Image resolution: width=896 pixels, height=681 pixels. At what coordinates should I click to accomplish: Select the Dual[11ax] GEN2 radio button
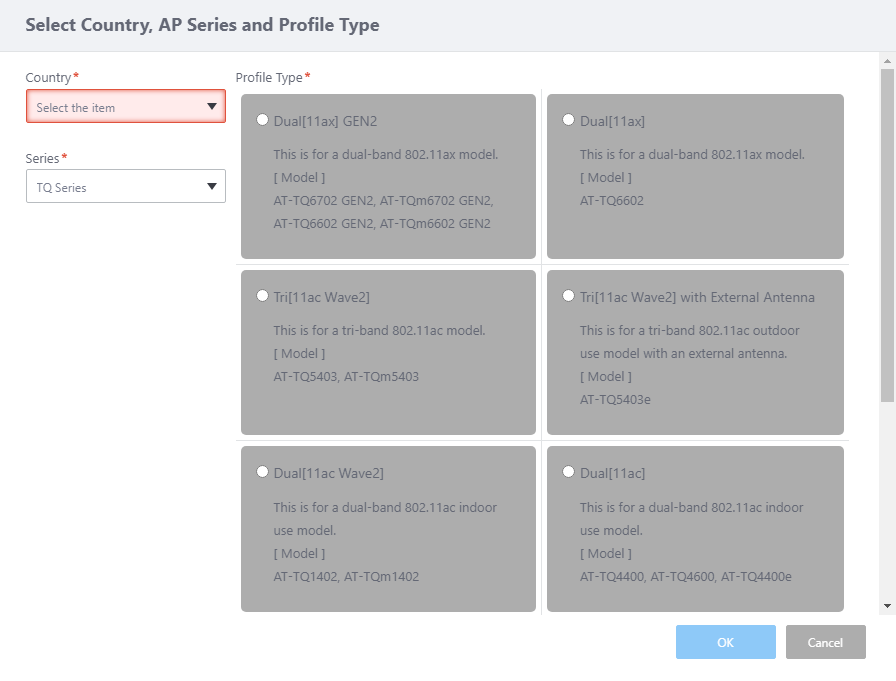coord(263,121)
